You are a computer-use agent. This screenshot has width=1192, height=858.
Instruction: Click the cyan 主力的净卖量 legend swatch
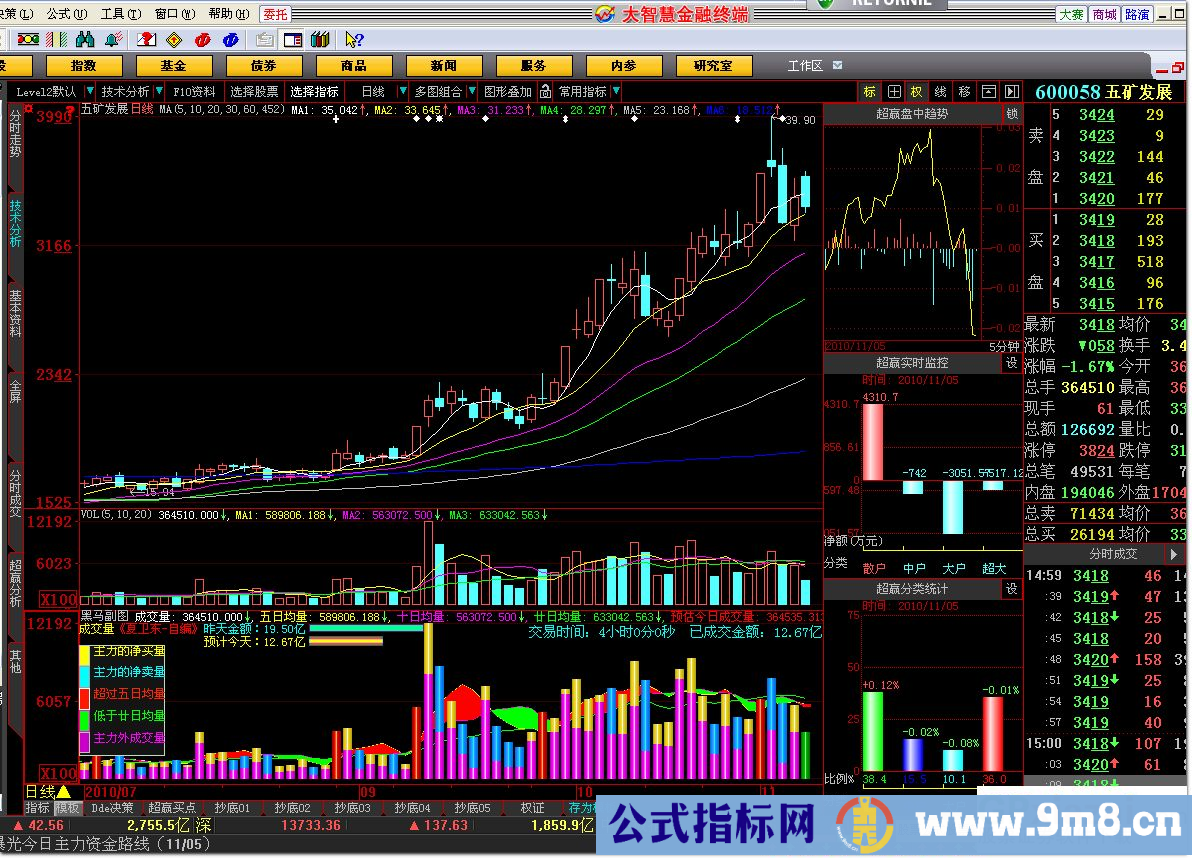pos(86,673)
